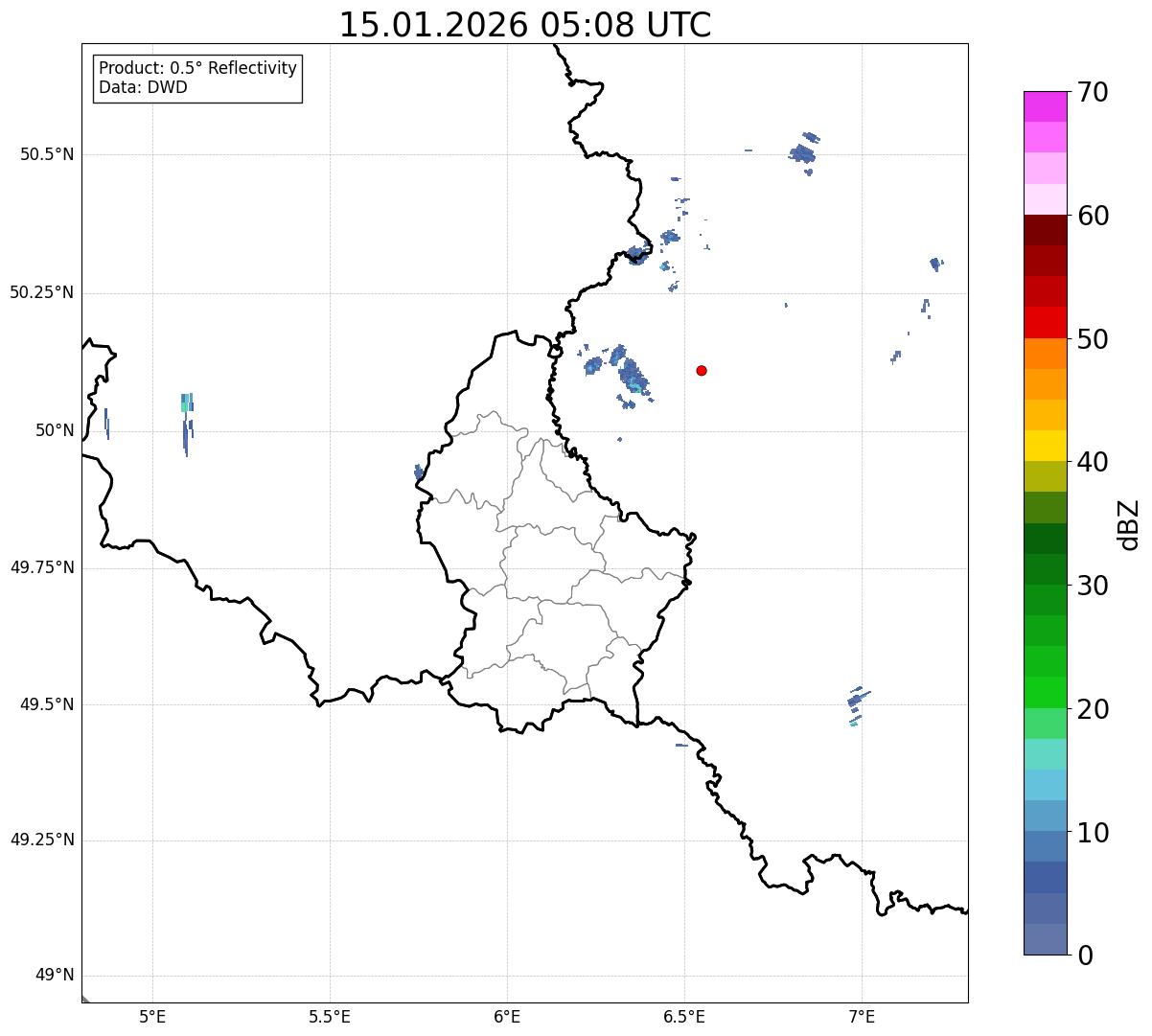Click the radar echo near 50.5°N upper right
Image resolution: width=1152 pixels, height=1036 pixels.
tap(803, 152)
